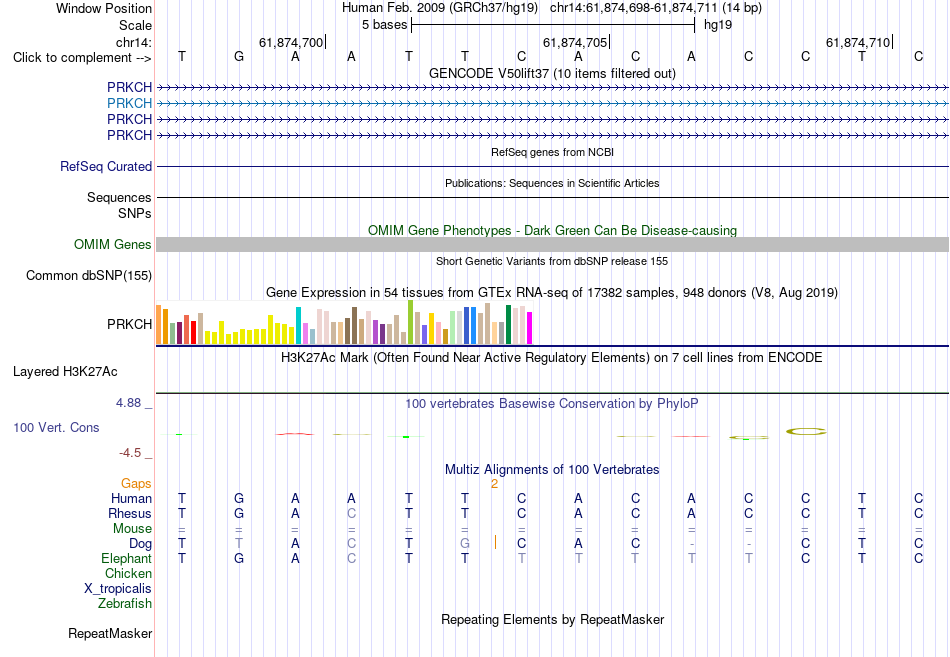This screenshot has height=657, width=950.
Task: Click the 100 Vert. Cons label
Action: click(x=56, y=427)
